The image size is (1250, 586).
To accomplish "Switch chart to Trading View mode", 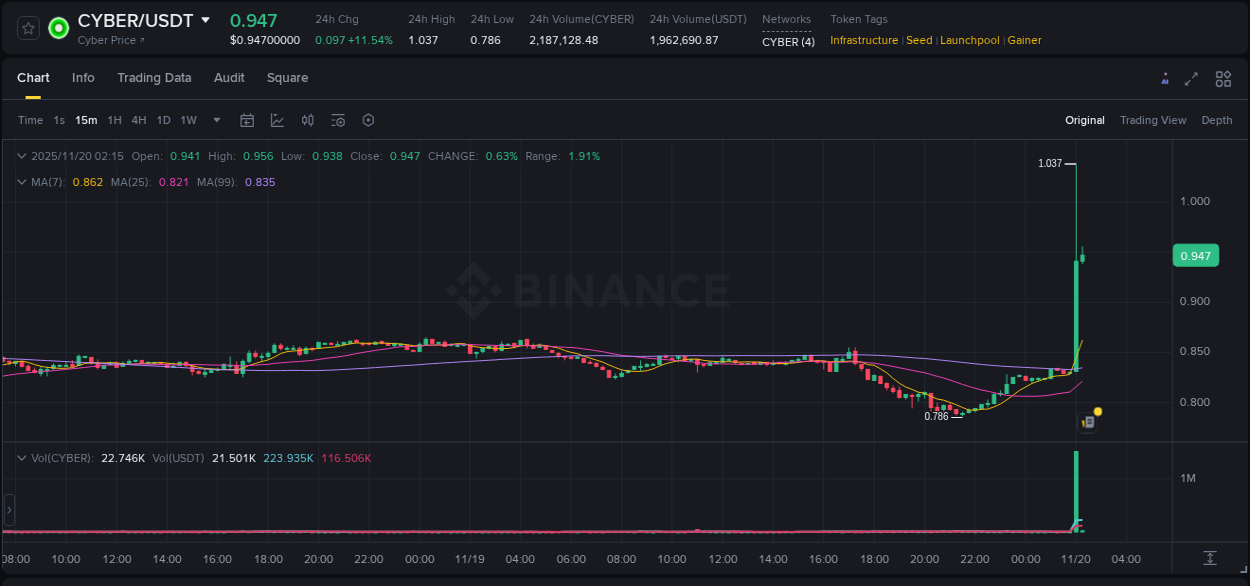I will click(1152, 120).
